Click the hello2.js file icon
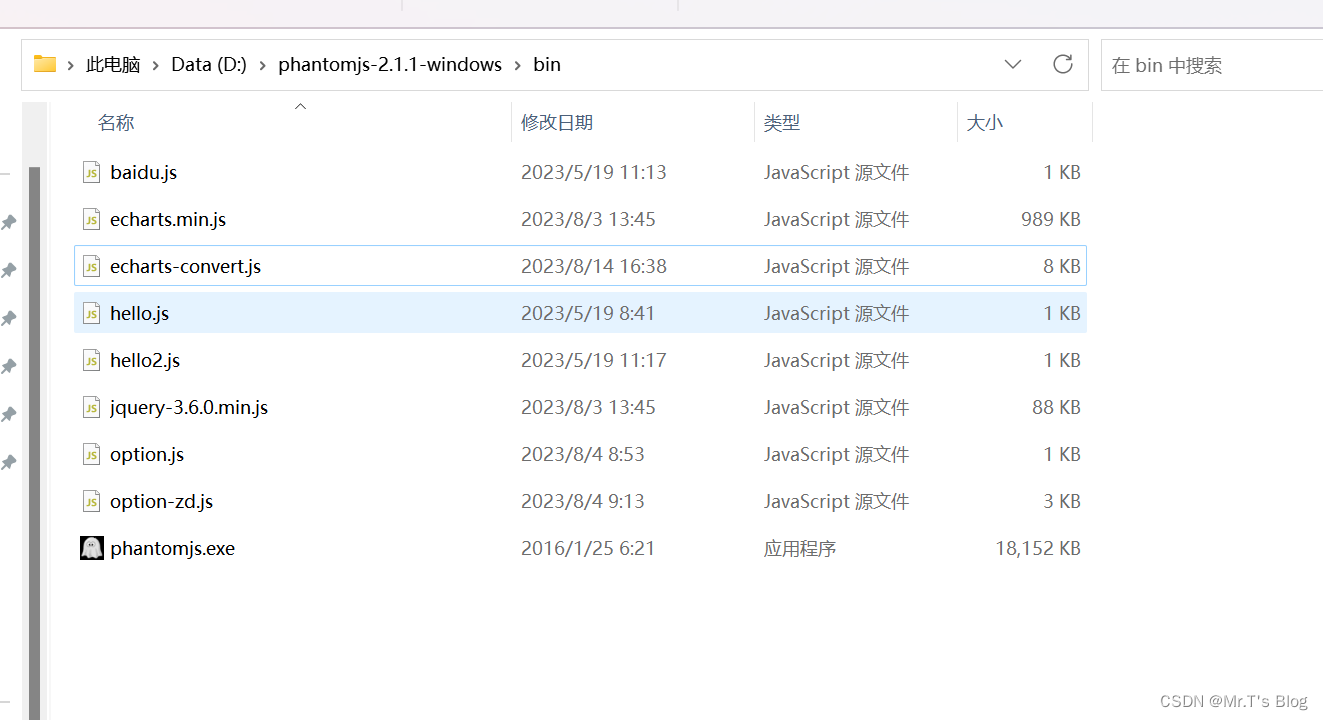Image resolution: width=1323 pixels, height=720 pixels. coord(91,360)
